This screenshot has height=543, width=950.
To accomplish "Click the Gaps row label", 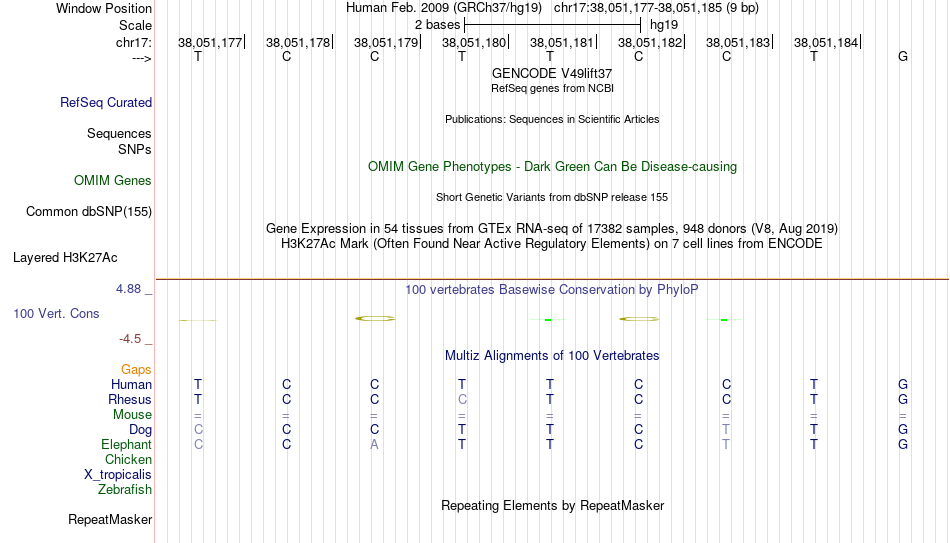I will point(136,370).
